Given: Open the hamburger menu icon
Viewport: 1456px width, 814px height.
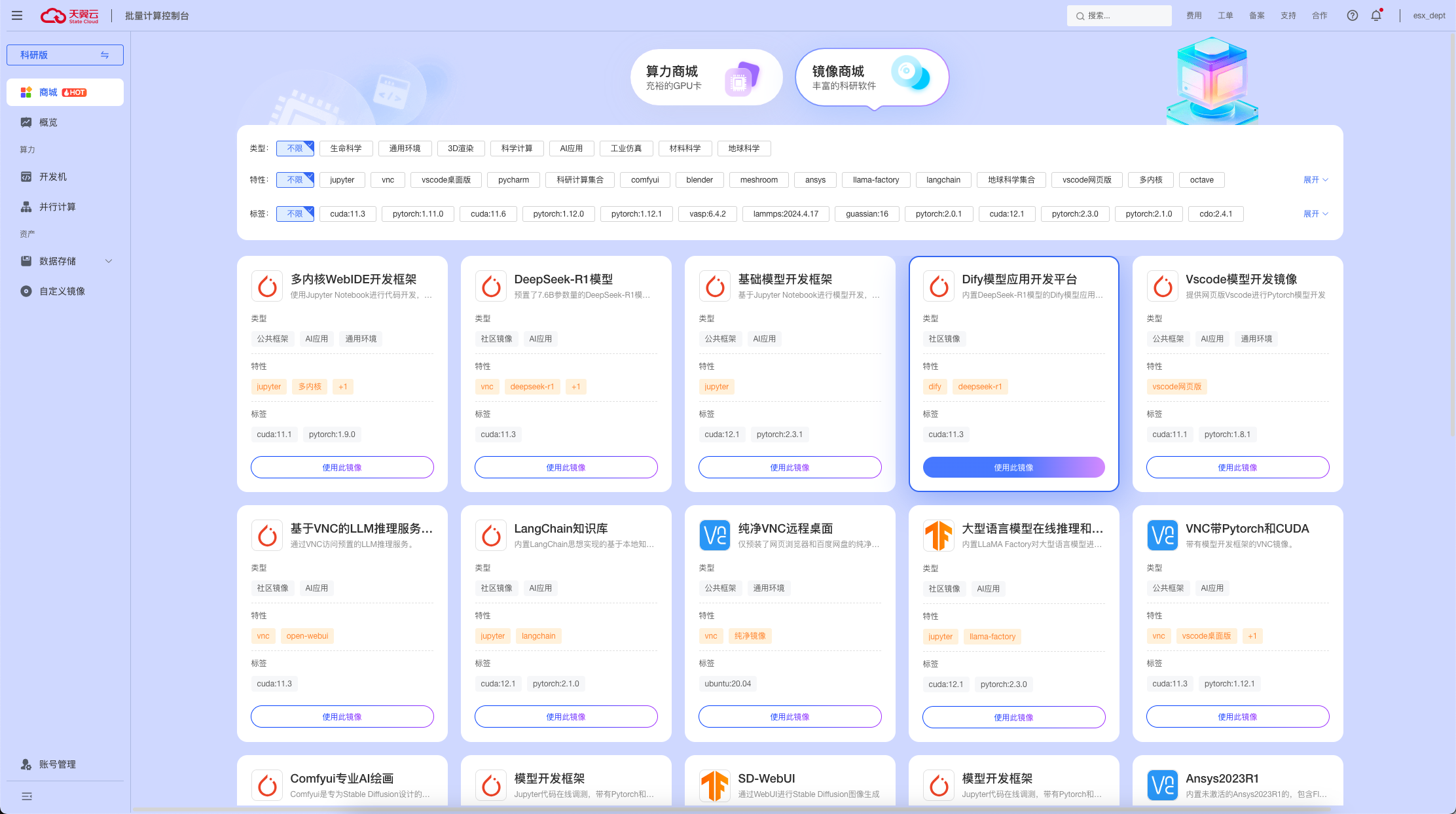Looking at the screenshot, I should coord(17,16).
